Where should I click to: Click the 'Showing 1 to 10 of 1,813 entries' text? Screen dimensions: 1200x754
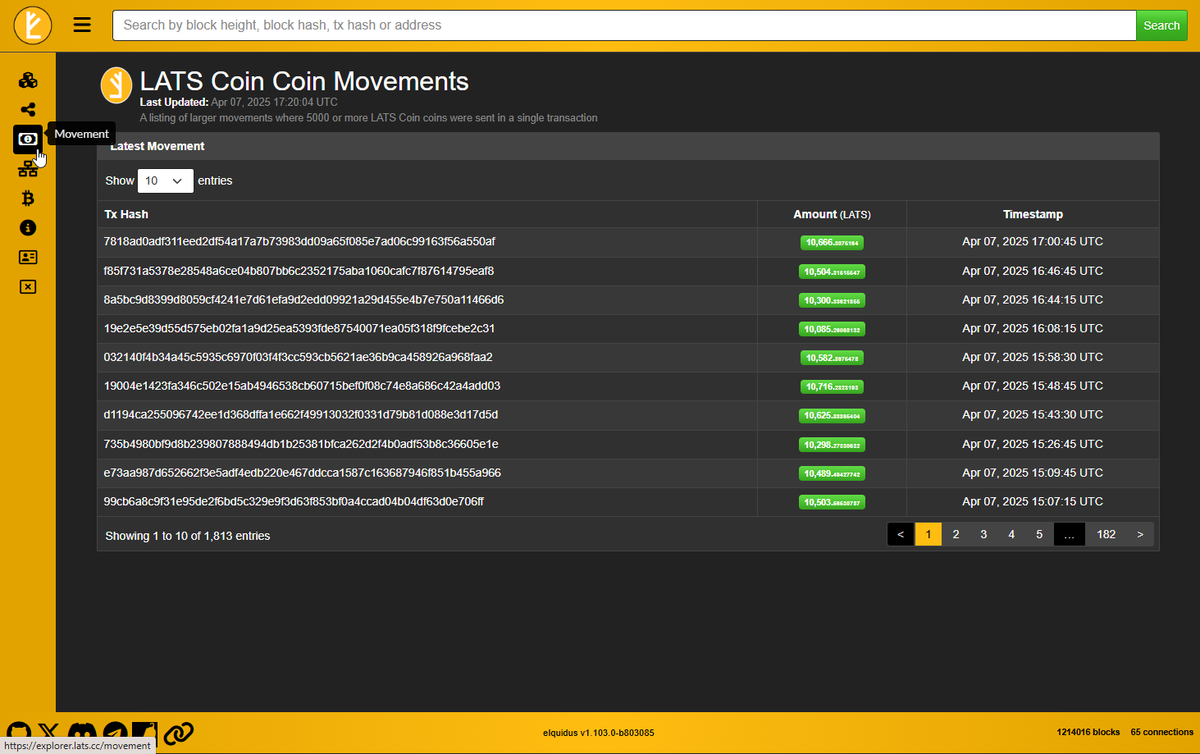187,536
